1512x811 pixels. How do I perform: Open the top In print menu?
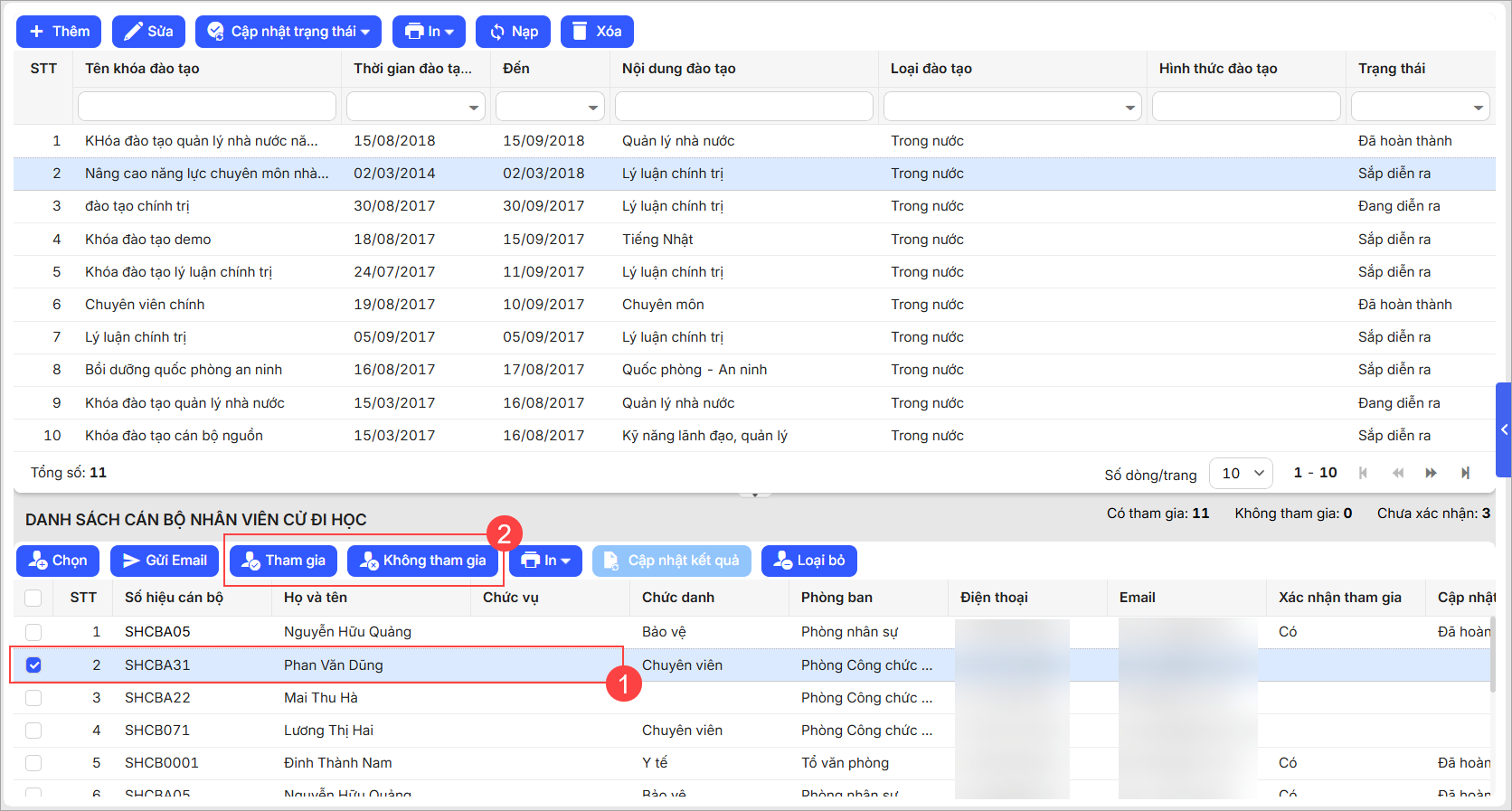click(429, 32)
